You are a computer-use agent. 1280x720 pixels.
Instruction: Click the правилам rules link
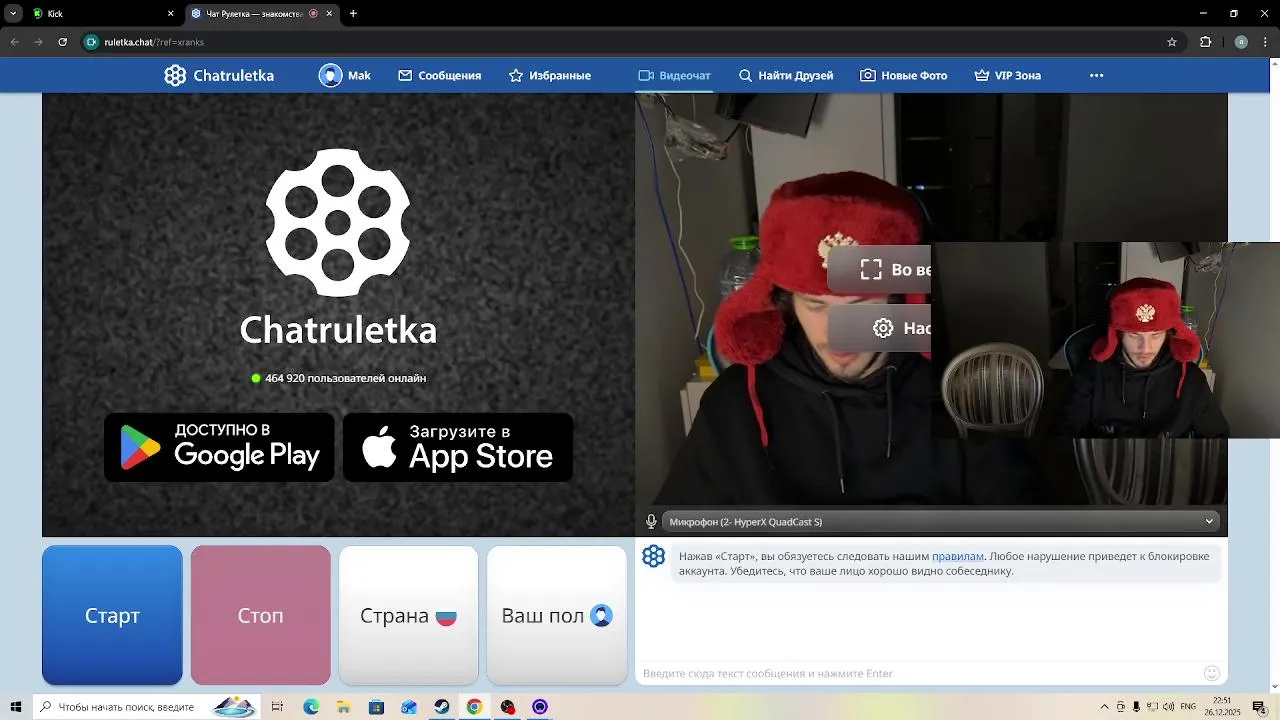point(958,556)
